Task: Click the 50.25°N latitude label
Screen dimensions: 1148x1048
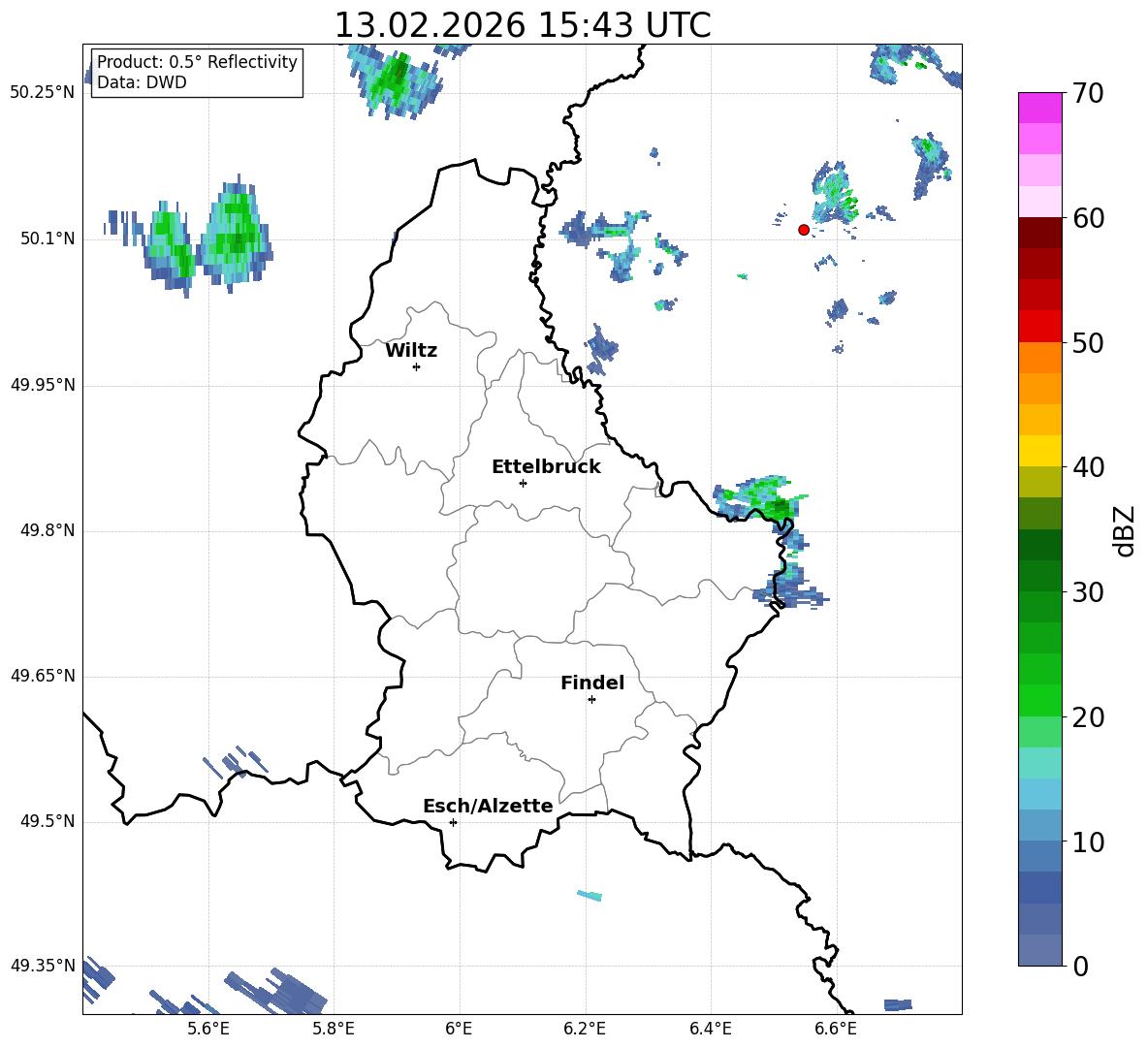Action: [x=43, y=93]
